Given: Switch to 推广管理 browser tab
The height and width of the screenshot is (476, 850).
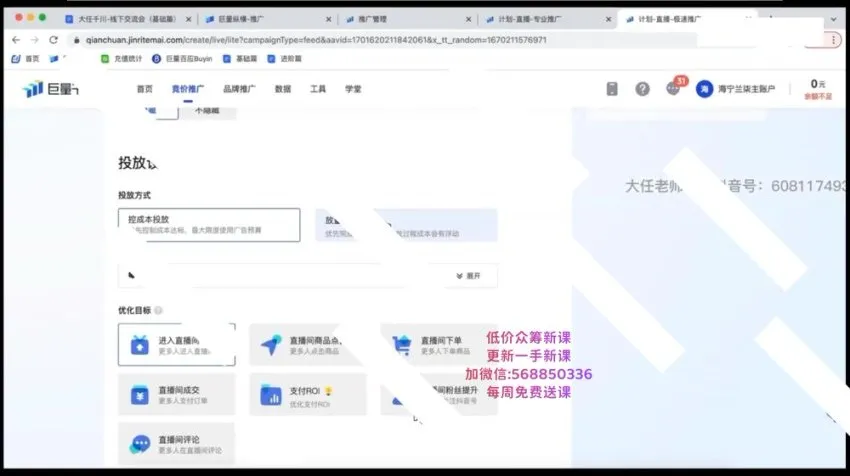Looking at the screenshot, I should [x=405, y=18].
